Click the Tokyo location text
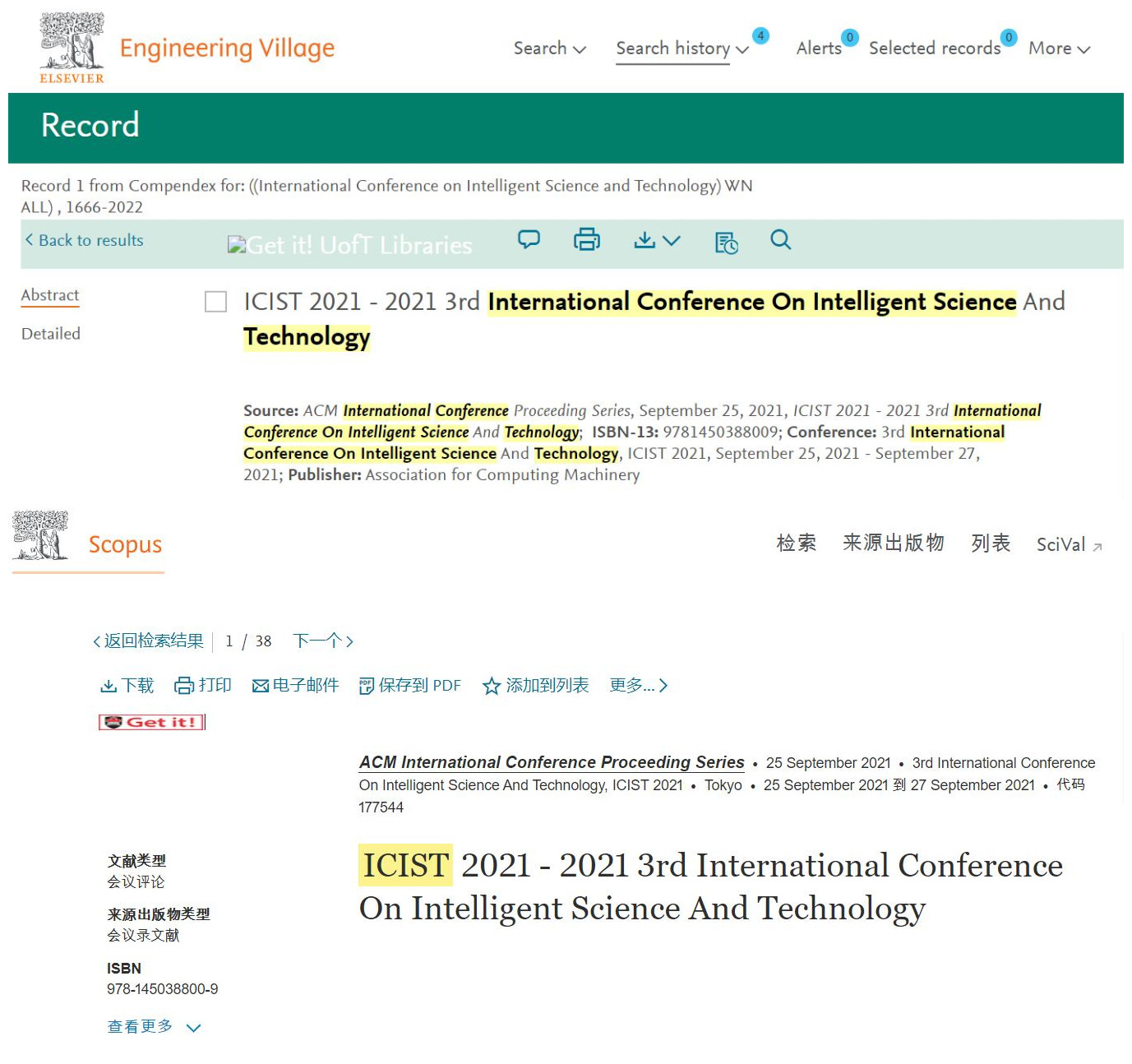Viewport: 1132px width, 1064px height. pyautogui.click(x=723, y=785)
